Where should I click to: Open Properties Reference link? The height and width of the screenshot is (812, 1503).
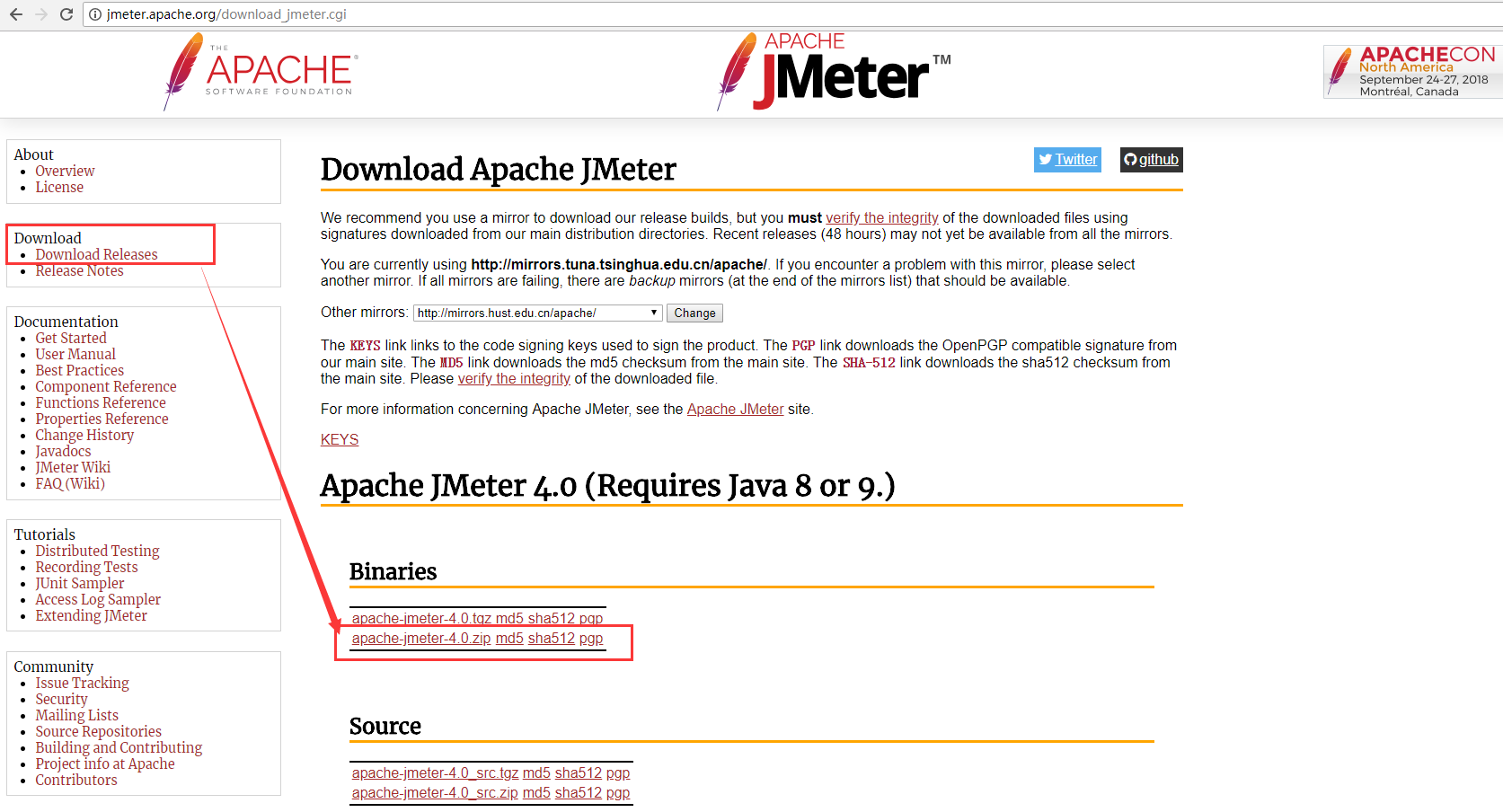[x=102, y=419]
